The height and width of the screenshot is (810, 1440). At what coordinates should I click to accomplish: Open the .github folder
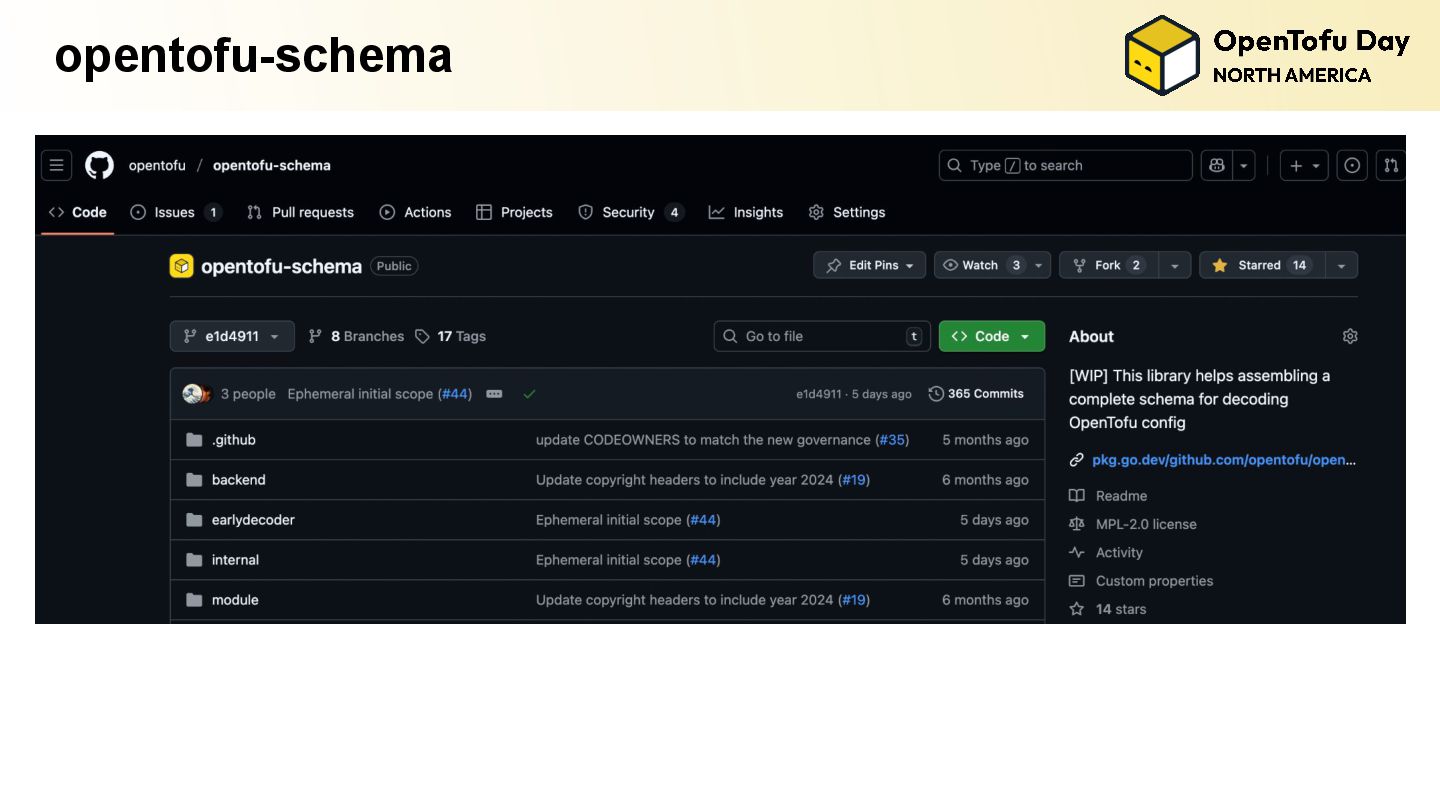pos(233,440)
